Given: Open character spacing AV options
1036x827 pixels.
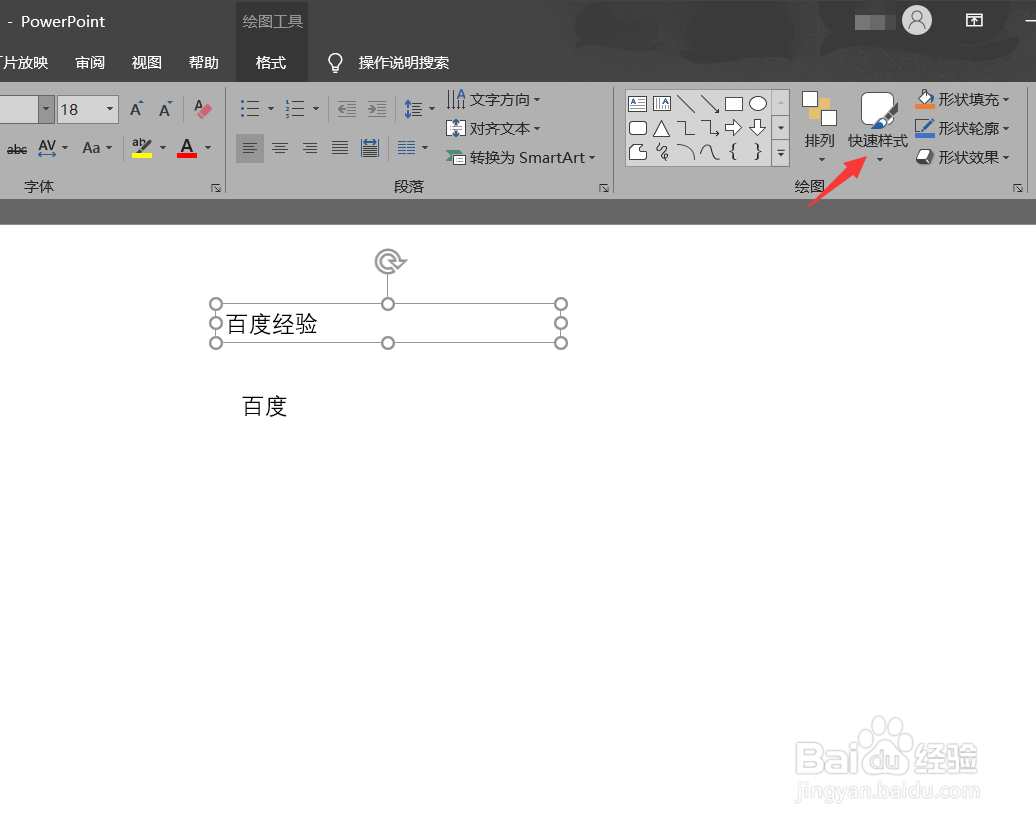Looking at the screenshot, I should (53, 147).
